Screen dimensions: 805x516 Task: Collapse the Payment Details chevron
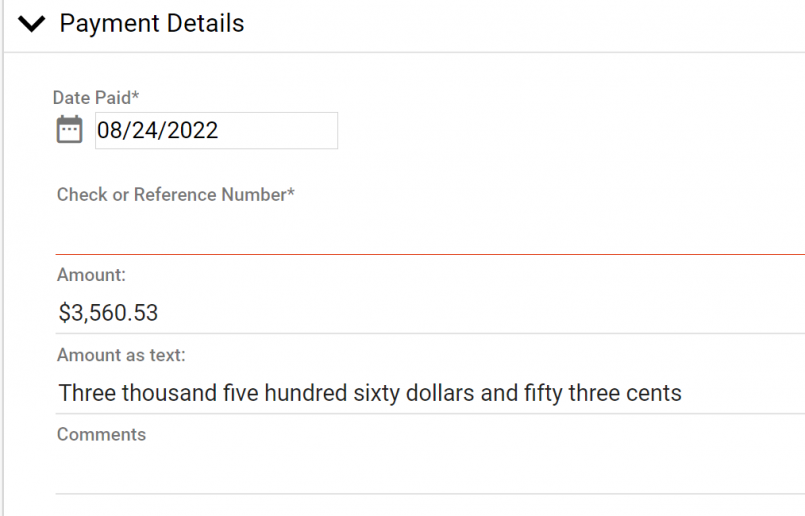click(31, 24)
